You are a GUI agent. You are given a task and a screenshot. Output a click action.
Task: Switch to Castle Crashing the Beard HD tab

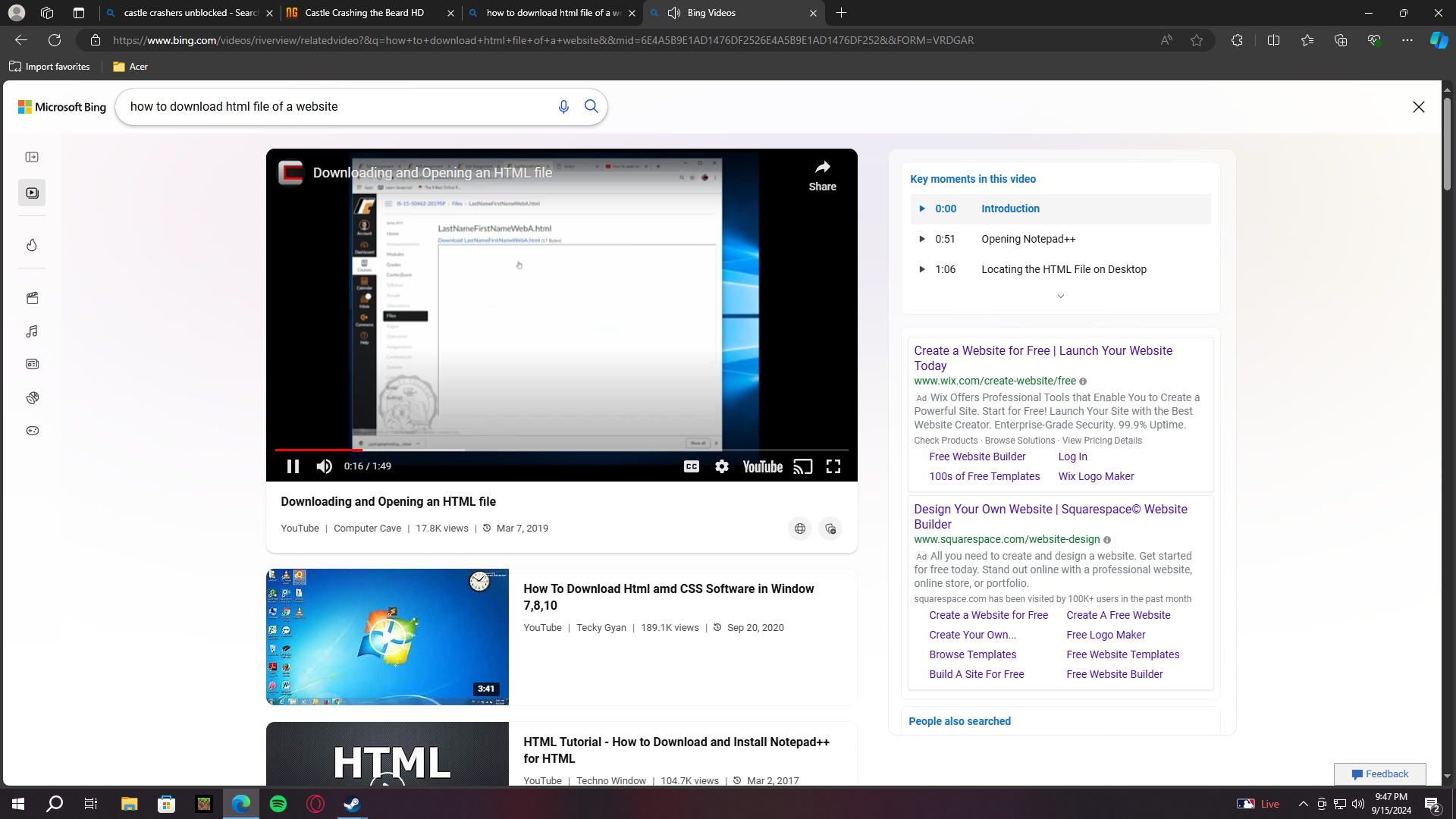point(364,13)
